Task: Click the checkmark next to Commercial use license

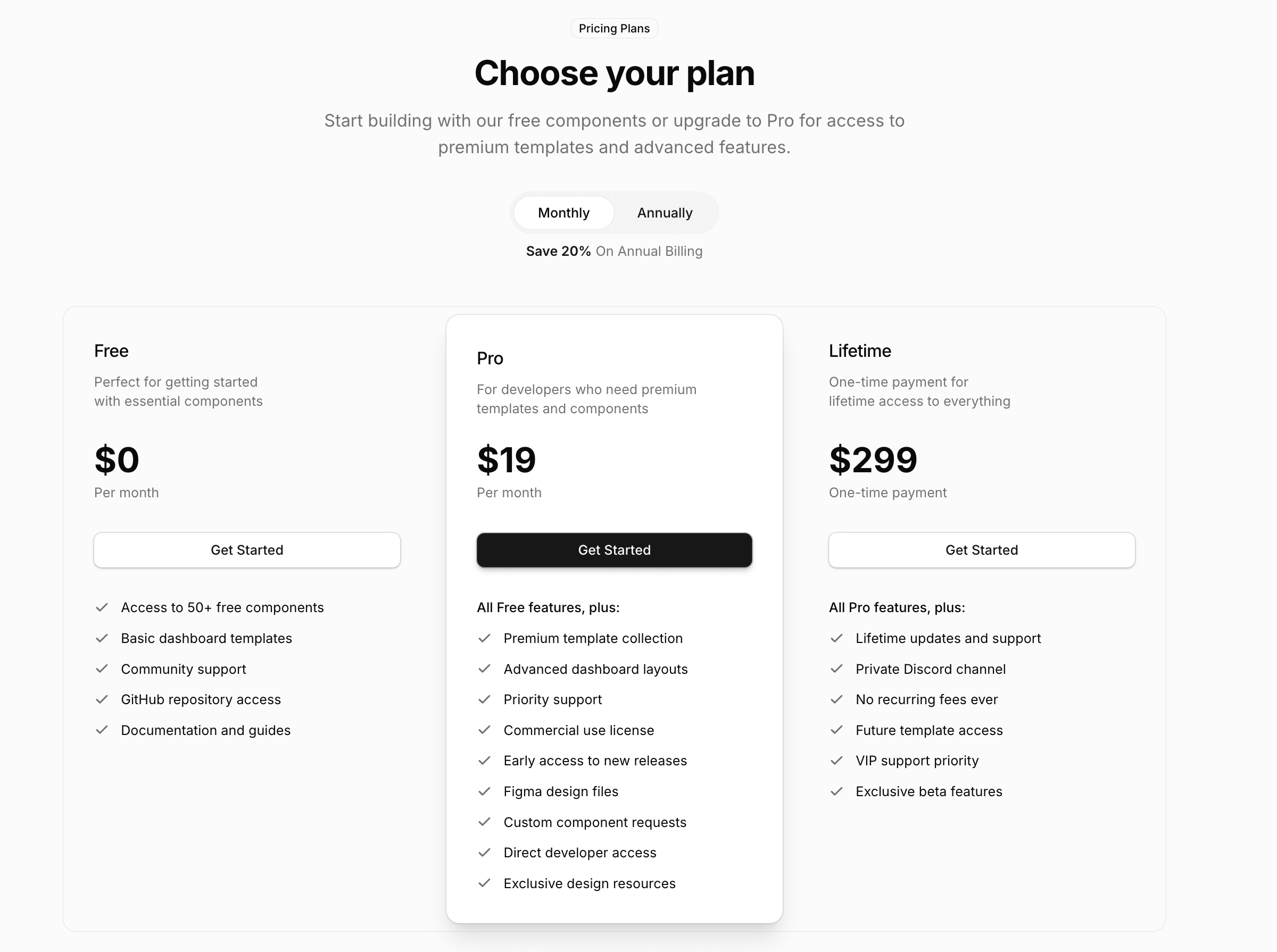Action: 485,730
